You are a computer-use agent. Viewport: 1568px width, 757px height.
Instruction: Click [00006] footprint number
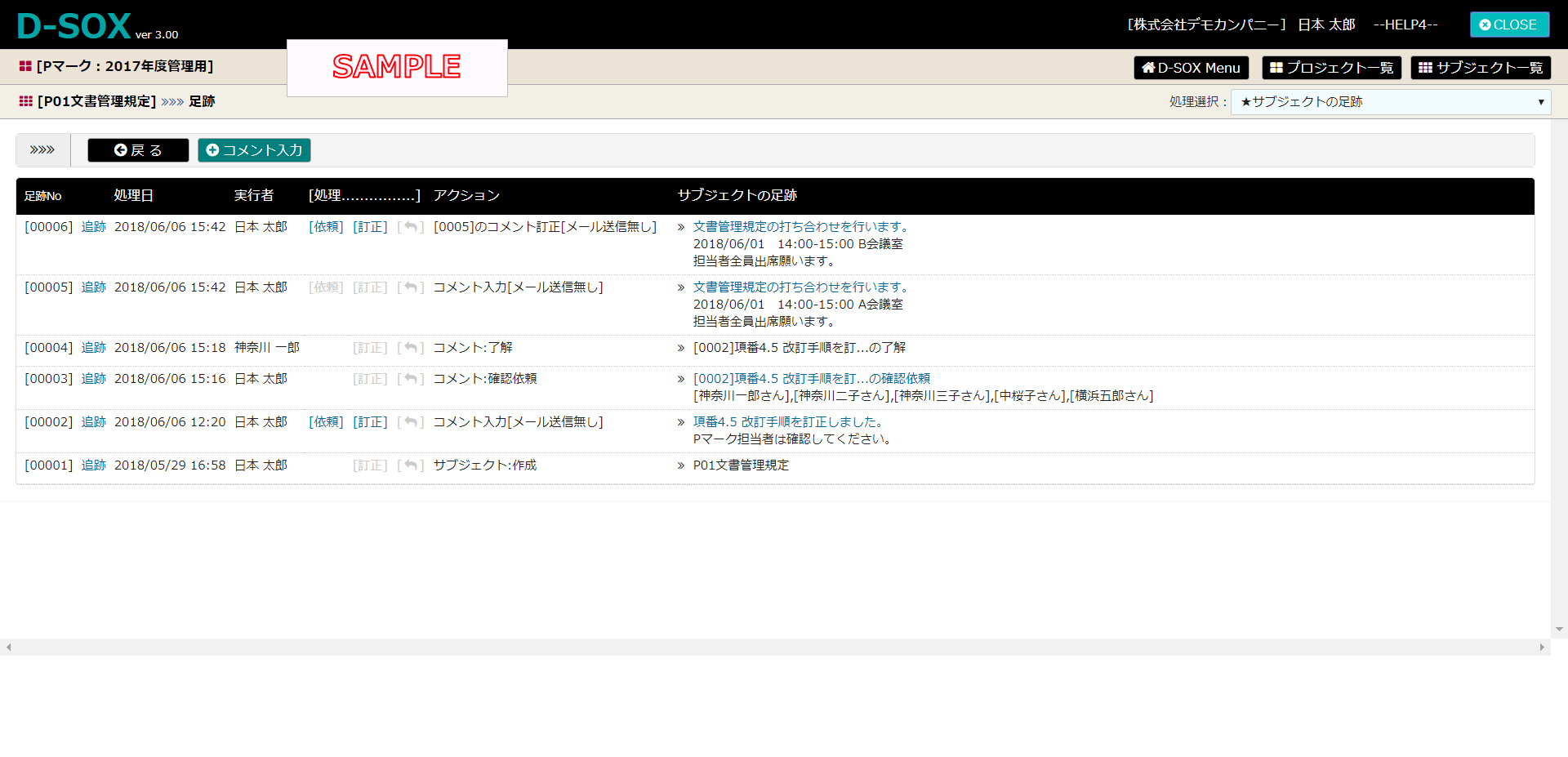[49, 227]
